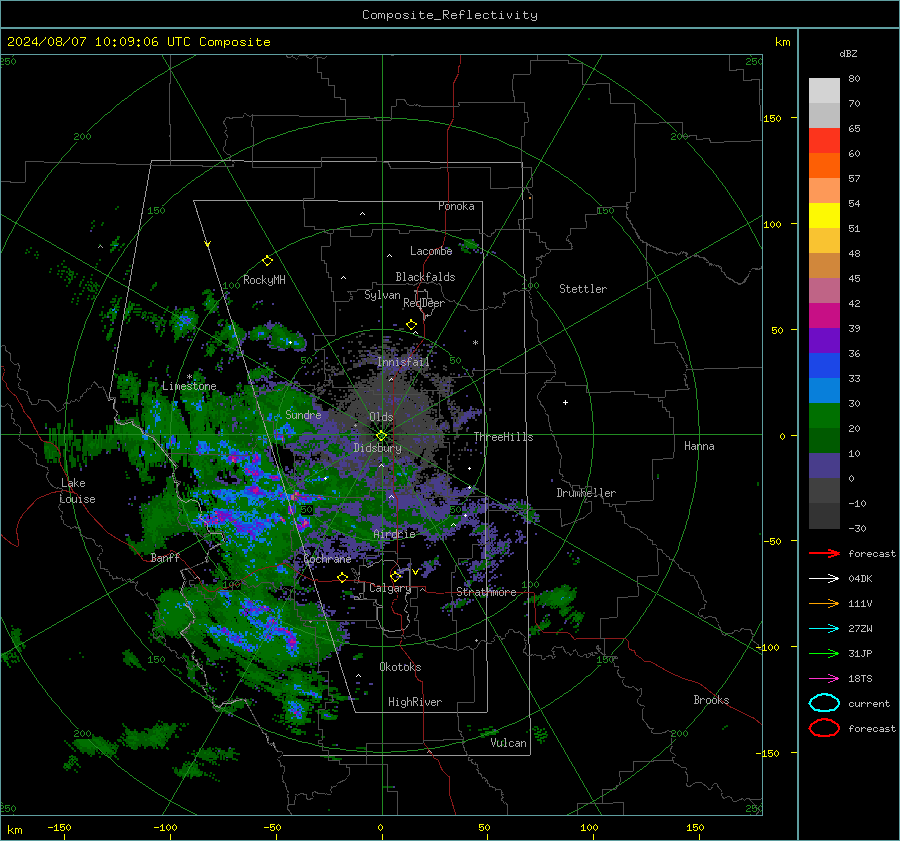Click the yellow diamond marker beside RockyMH
This screenshot has width=900, height=841.
(267, 261)
